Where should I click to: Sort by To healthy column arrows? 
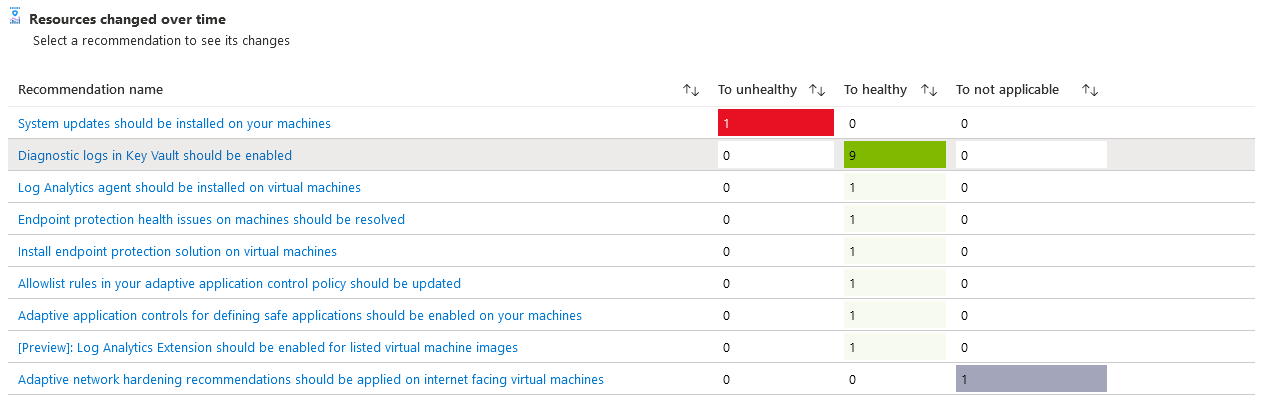tap(929, 90)
